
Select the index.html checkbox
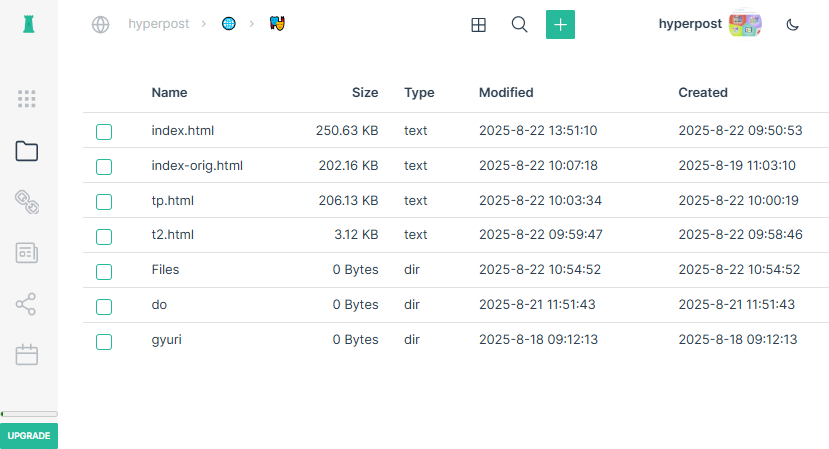(x=104, y=132)
